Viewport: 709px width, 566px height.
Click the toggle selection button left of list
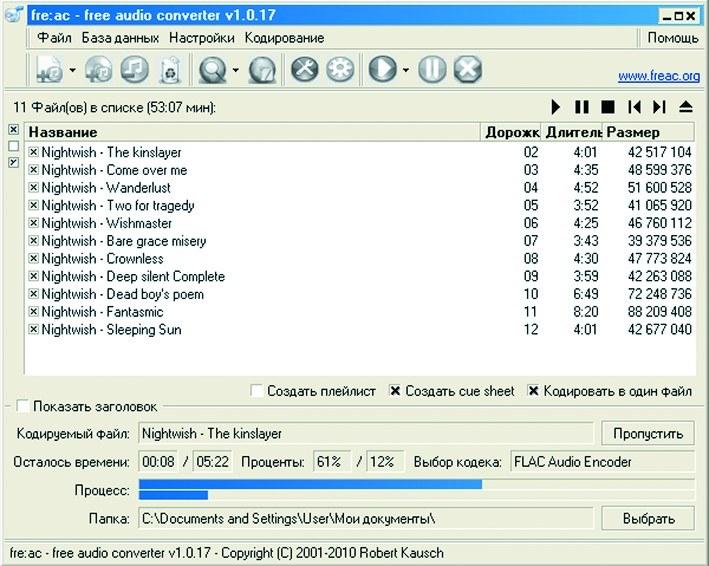pos(14,162)
